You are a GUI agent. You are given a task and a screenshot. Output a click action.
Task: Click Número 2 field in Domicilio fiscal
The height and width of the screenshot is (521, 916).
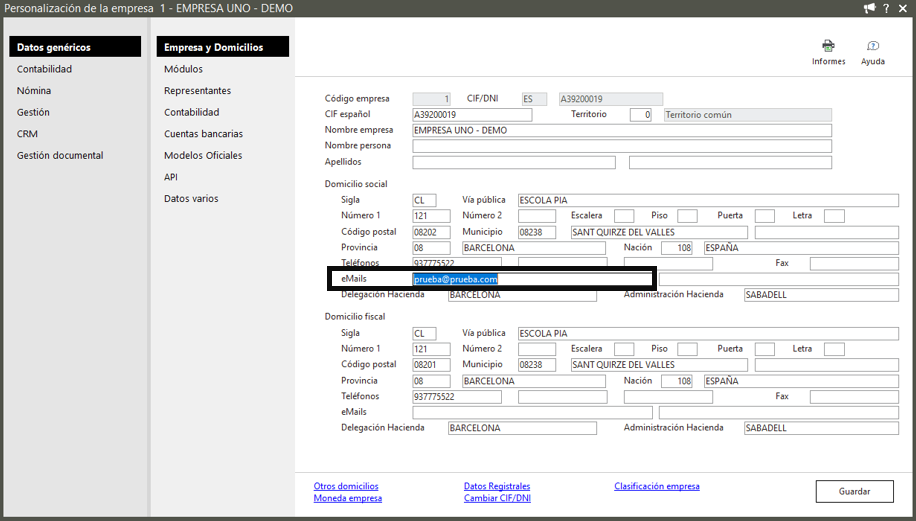coord(537,349)
